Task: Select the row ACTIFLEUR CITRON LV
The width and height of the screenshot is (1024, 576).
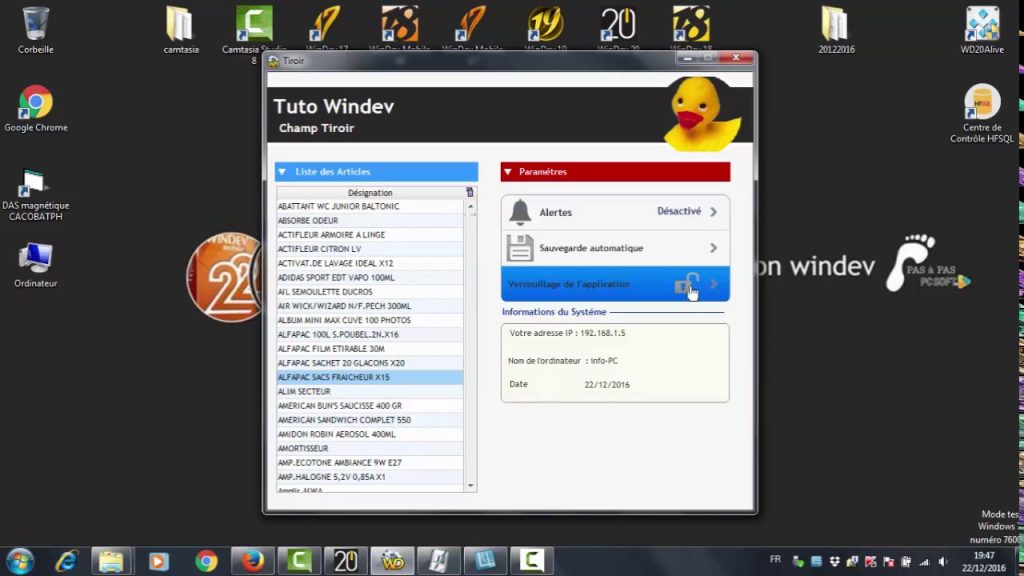Action: pyautogui.click(x=370, y=249)
